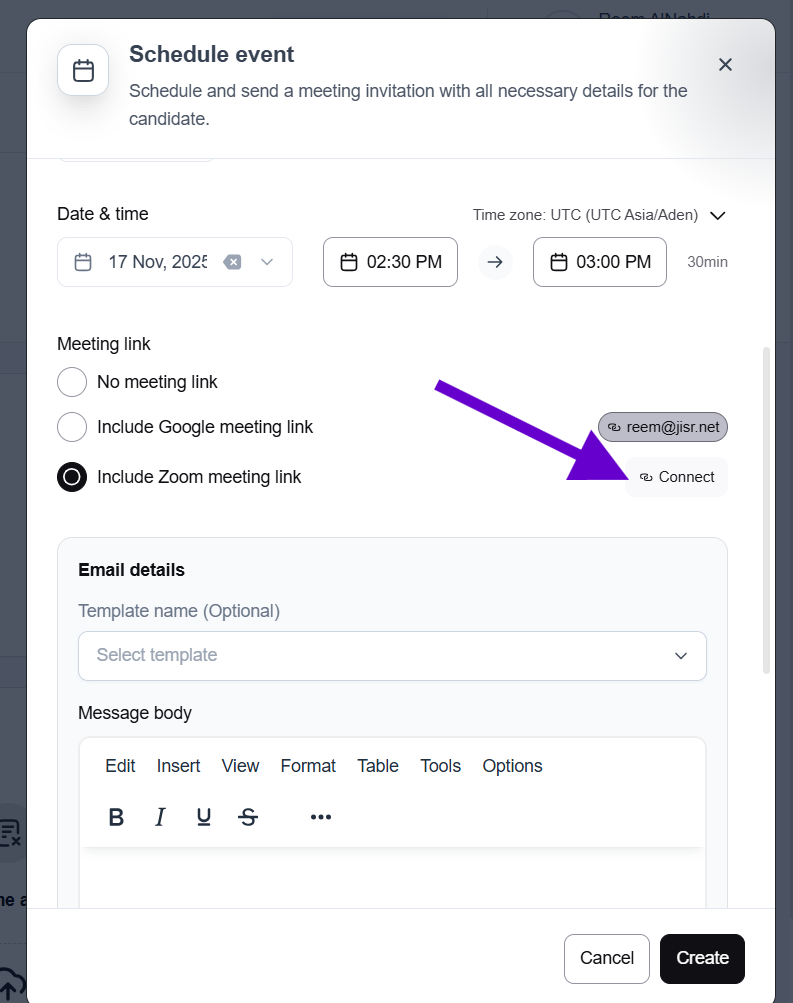Set the 02:30 PM start time field
Viewport: 793px width, 1003px height.
click(390, 262)
